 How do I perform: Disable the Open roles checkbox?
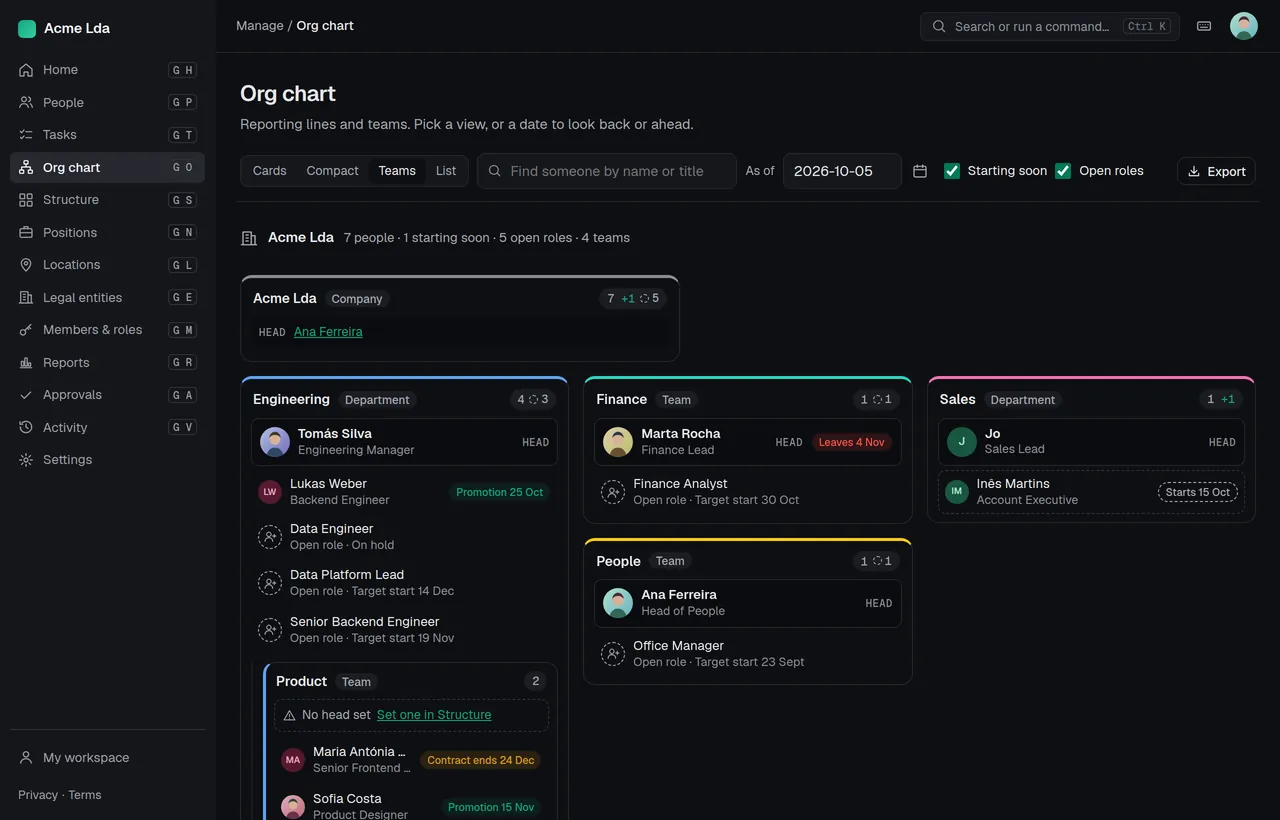[x=1063, y=171]
